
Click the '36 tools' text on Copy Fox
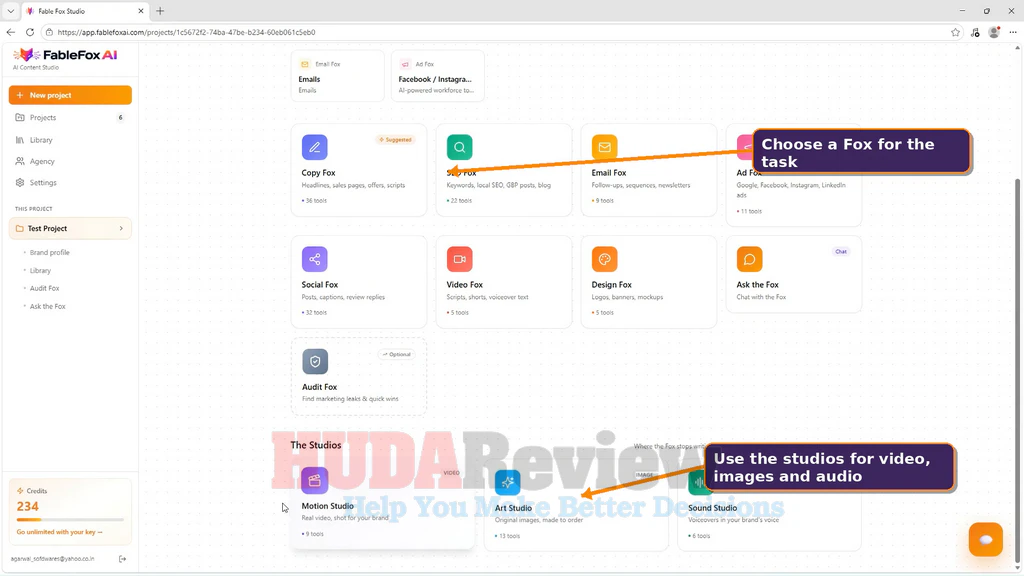[316, 200]
